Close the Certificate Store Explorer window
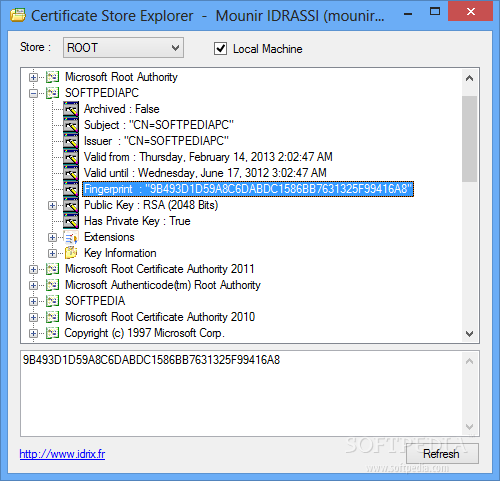Screen dimensions: 500x486 coord(471,12)
